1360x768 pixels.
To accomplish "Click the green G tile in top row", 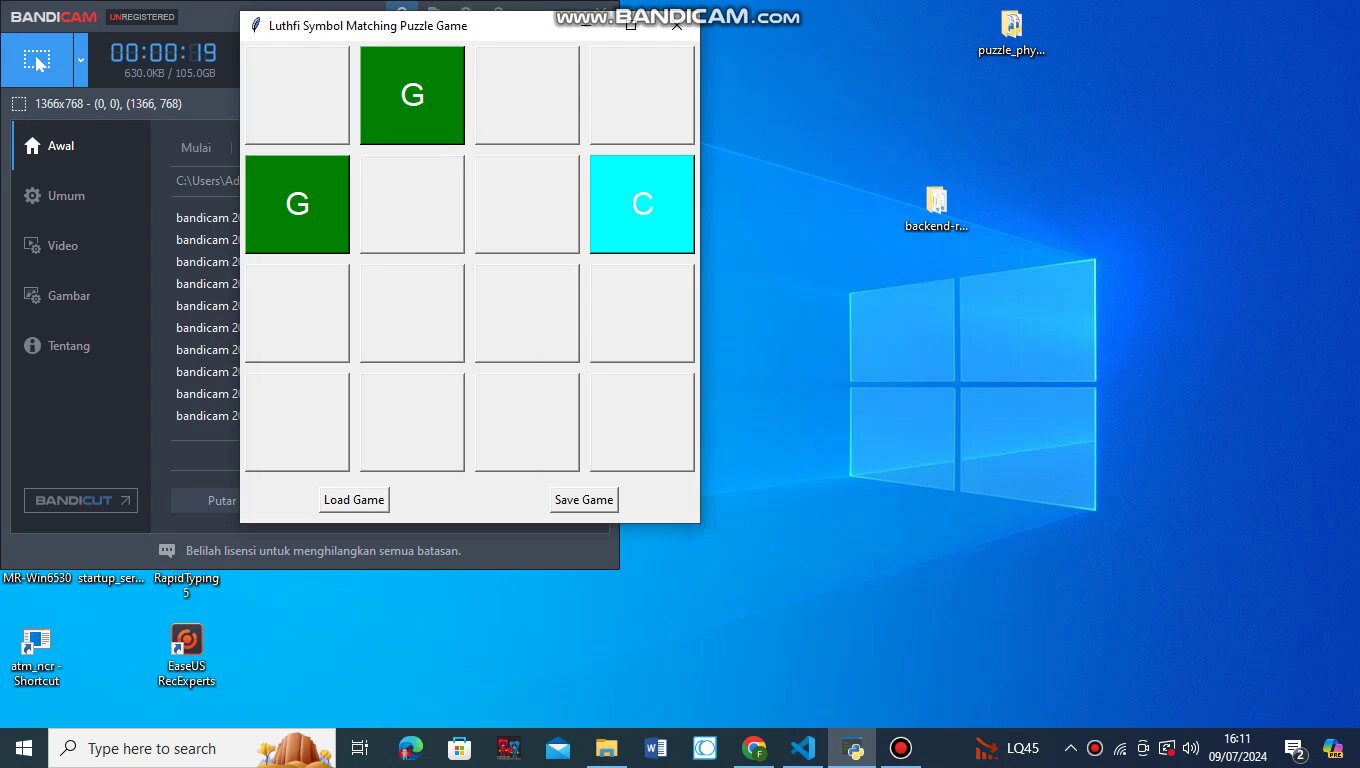I will pyautogui.click(x=412, y=95).
